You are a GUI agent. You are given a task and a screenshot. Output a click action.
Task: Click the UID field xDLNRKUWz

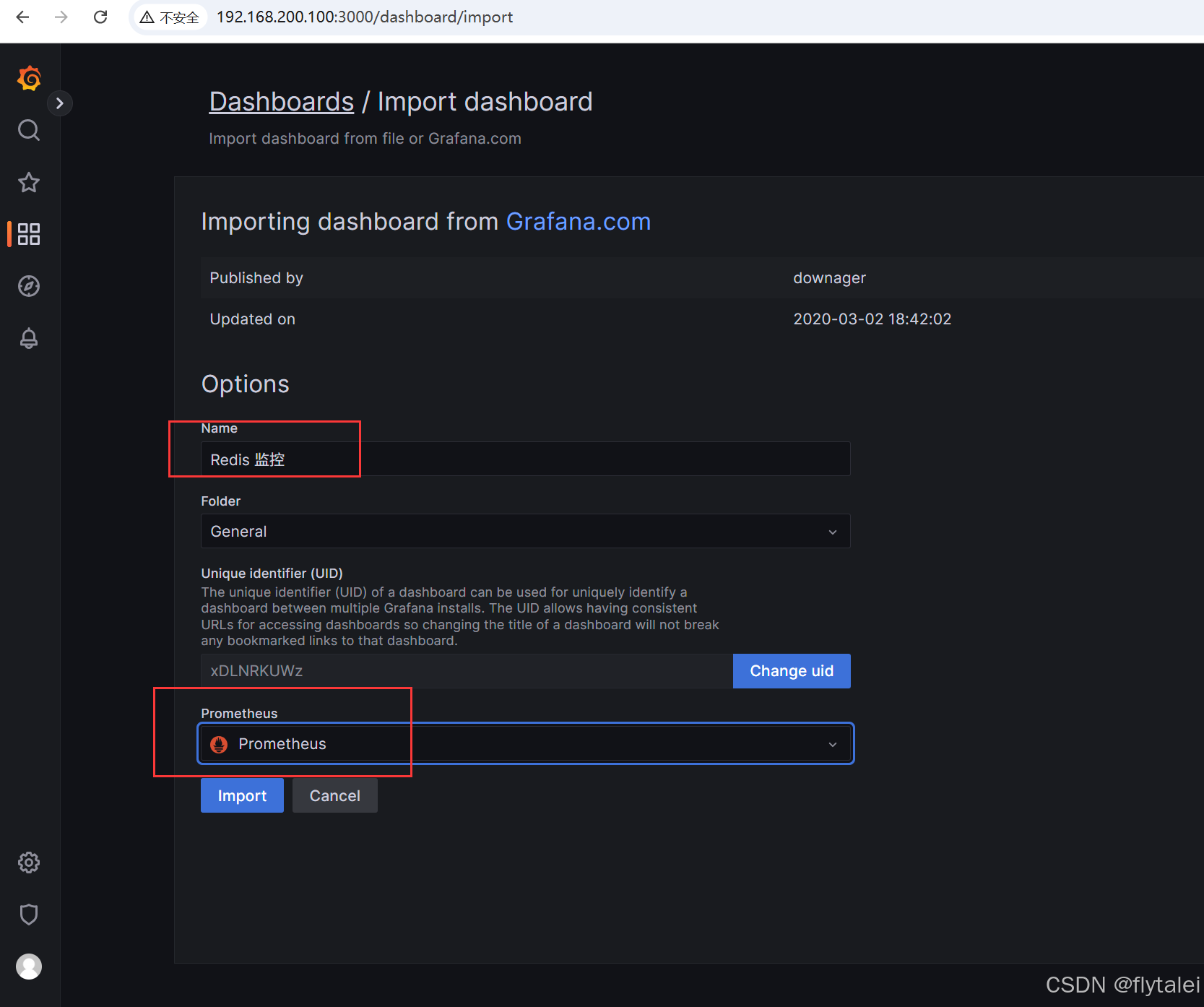click(467, 671)
